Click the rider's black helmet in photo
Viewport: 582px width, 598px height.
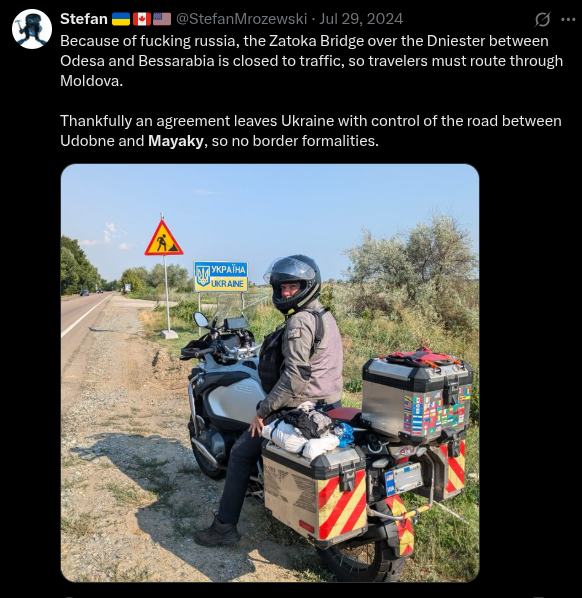pyautogui.click(x=293, y=283)
